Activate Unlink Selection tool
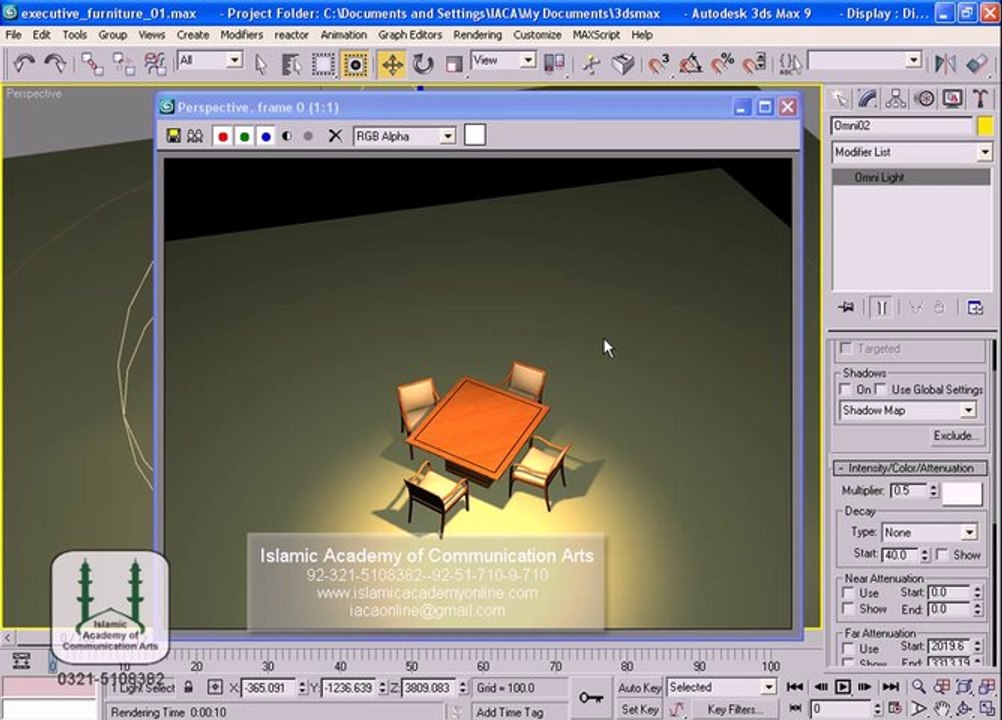Image resolution: width=1002 pixels, height=720 pixels. [x=123, y=64]
